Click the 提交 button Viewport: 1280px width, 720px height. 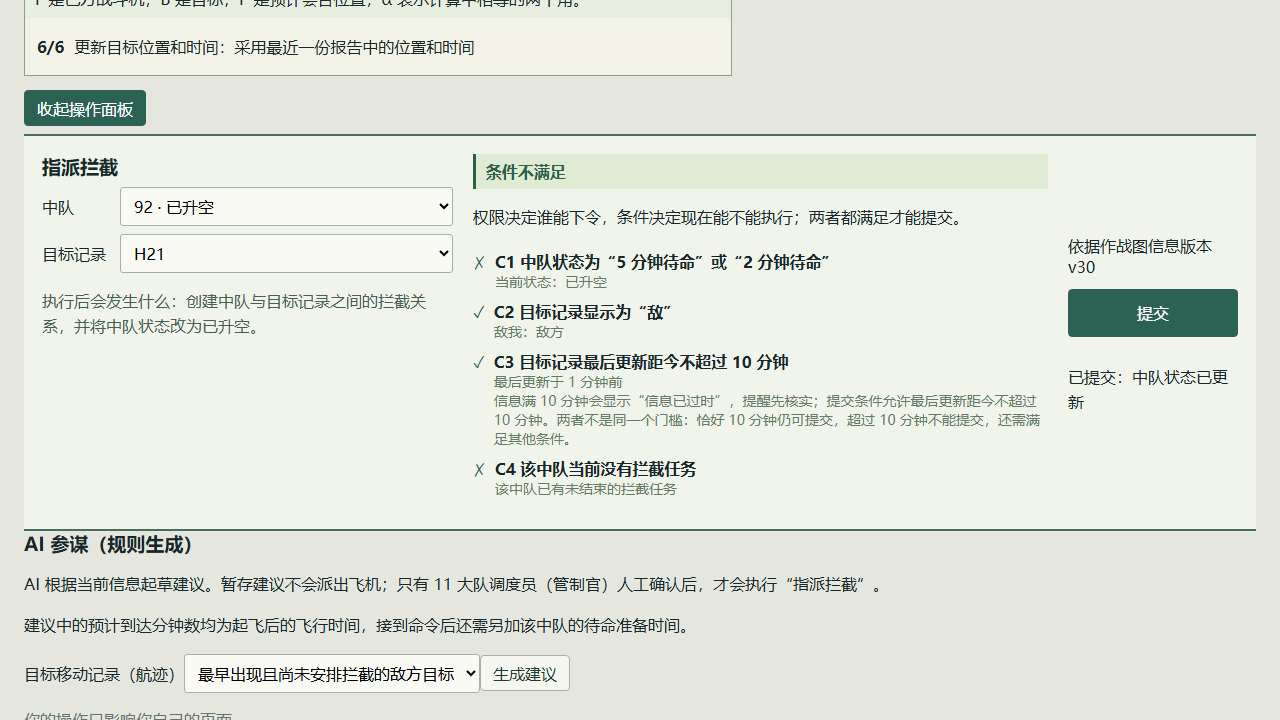(1153, 313)
